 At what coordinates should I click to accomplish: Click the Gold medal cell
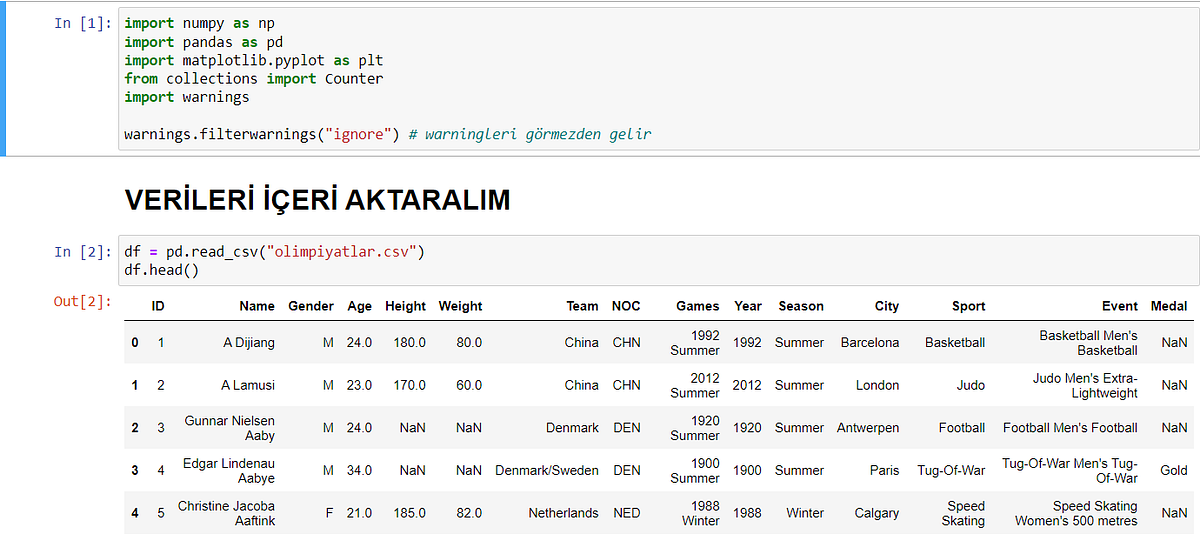point(1174,470)
